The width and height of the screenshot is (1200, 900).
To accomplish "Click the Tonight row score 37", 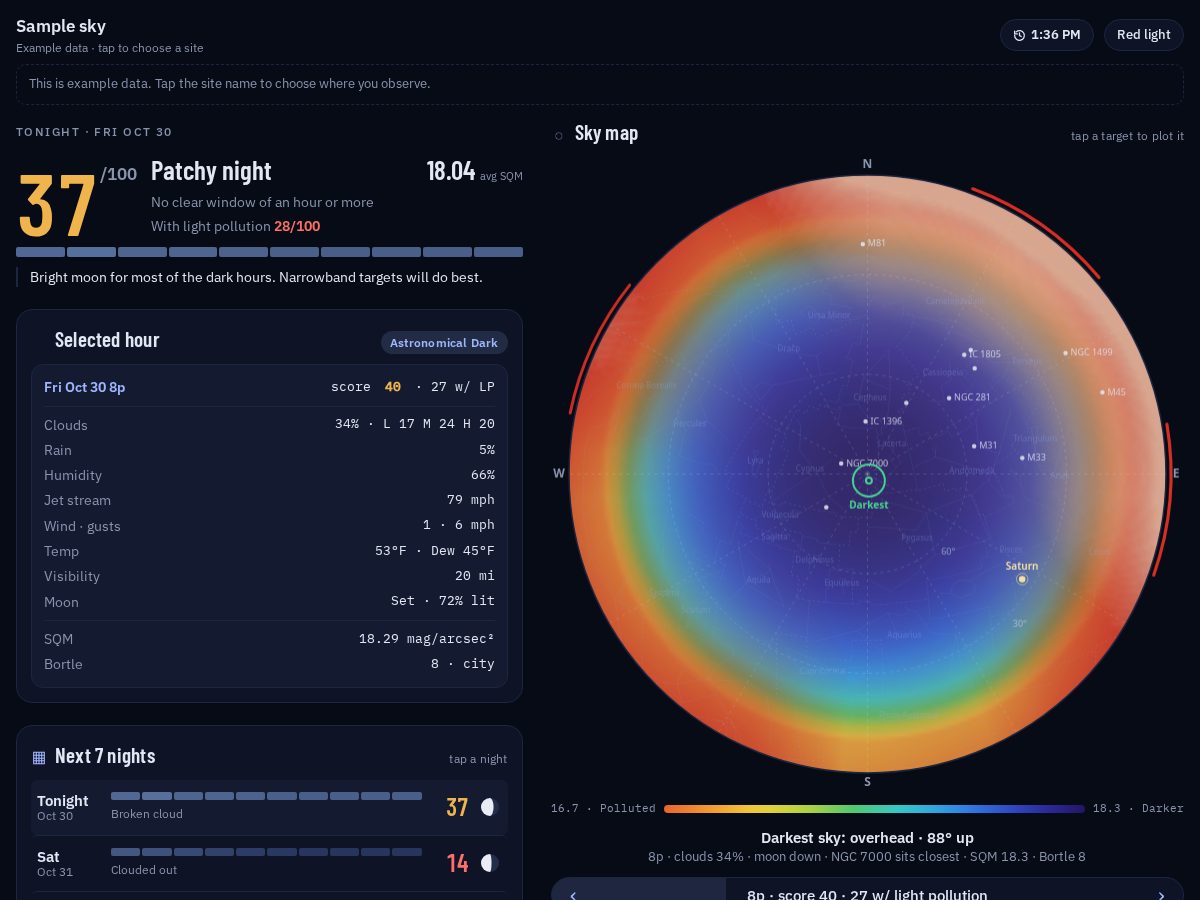I will coord(457,807).
